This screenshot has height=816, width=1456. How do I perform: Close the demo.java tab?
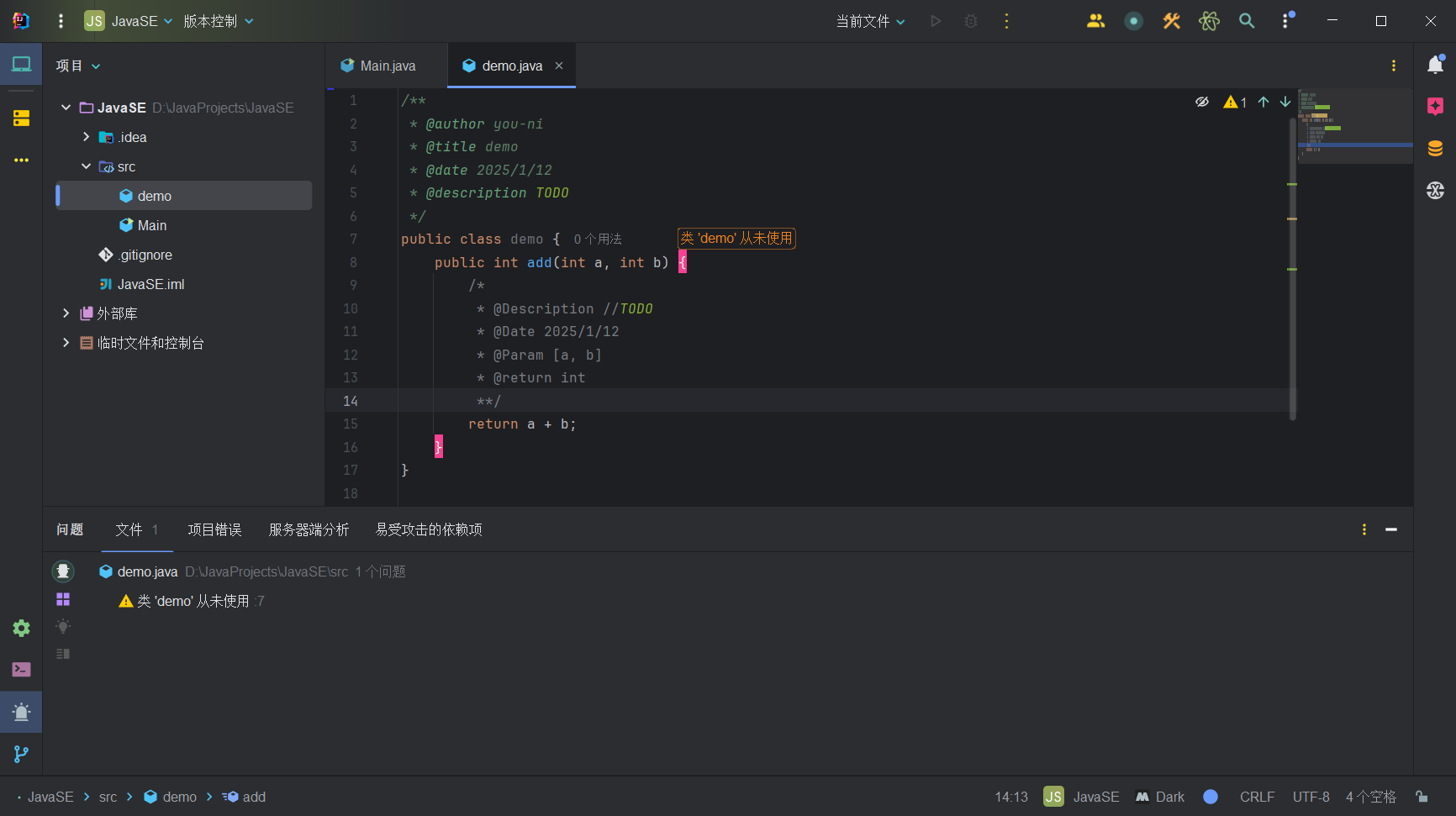pyautogui.click(x=559, y=66)
